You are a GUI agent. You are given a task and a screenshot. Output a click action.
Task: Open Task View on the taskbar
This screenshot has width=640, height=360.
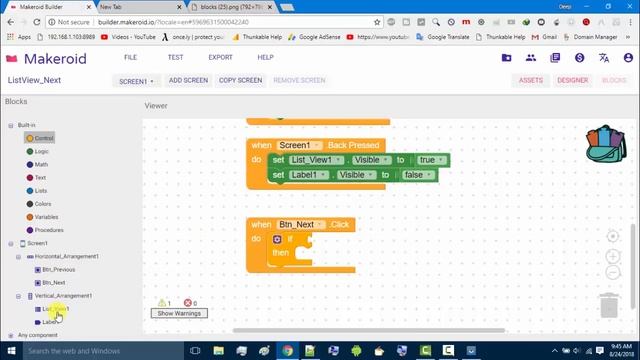(x=195, y=351)
